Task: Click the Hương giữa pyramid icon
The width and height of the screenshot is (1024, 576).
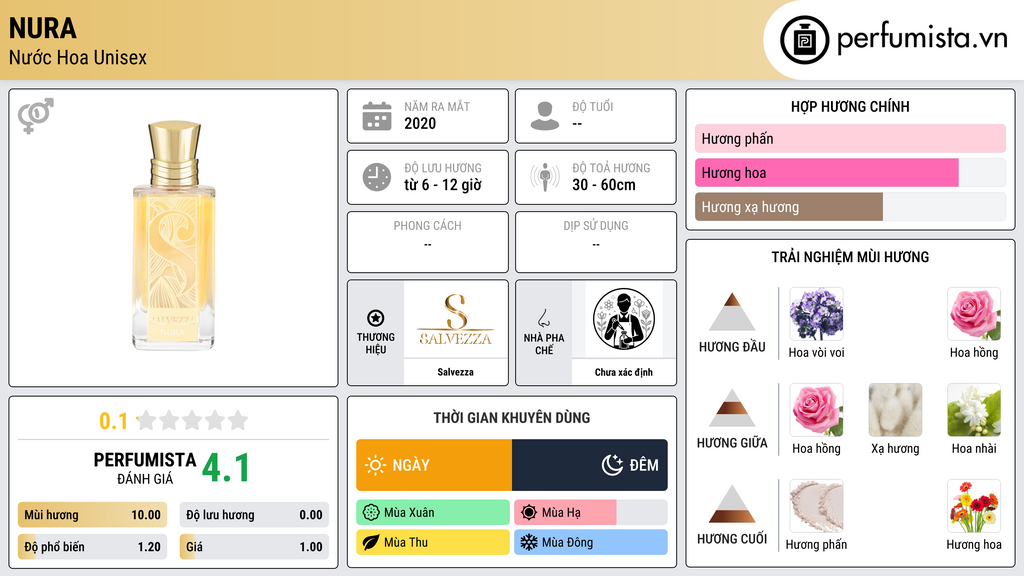Action: pos(732,408)
